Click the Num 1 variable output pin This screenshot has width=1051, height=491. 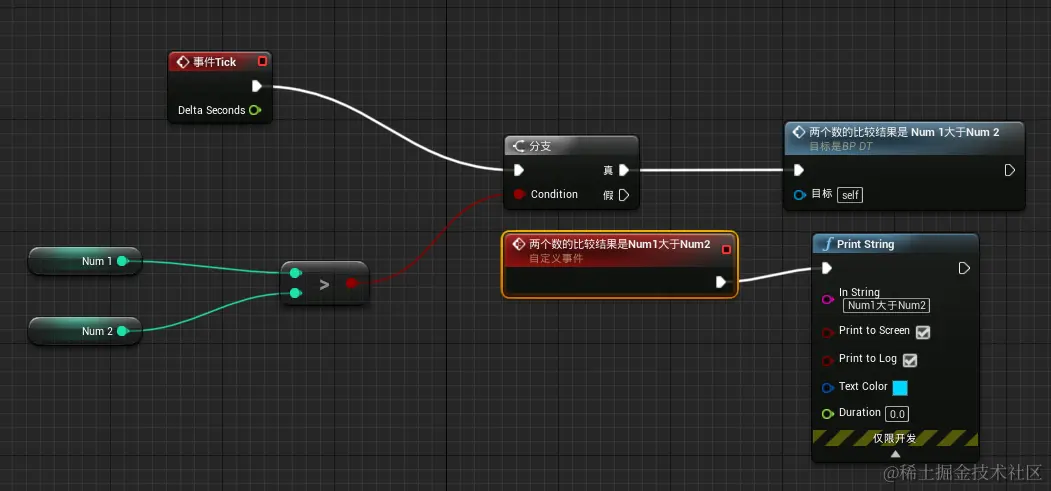pos(122,261)
